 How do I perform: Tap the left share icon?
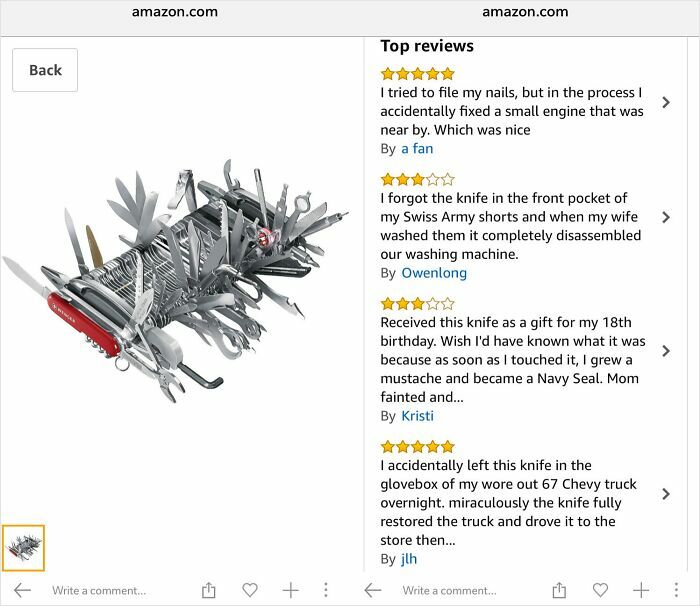coord(209,590)
